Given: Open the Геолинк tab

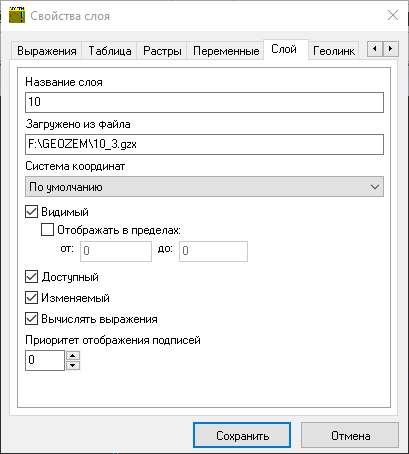Looking at the screenshot, I should tap(334, 51).
